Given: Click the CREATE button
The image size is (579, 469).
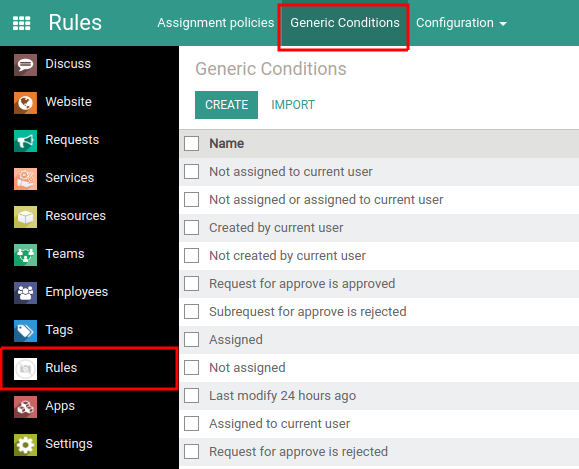Looking at the screenshot, I should pos(226,105).
